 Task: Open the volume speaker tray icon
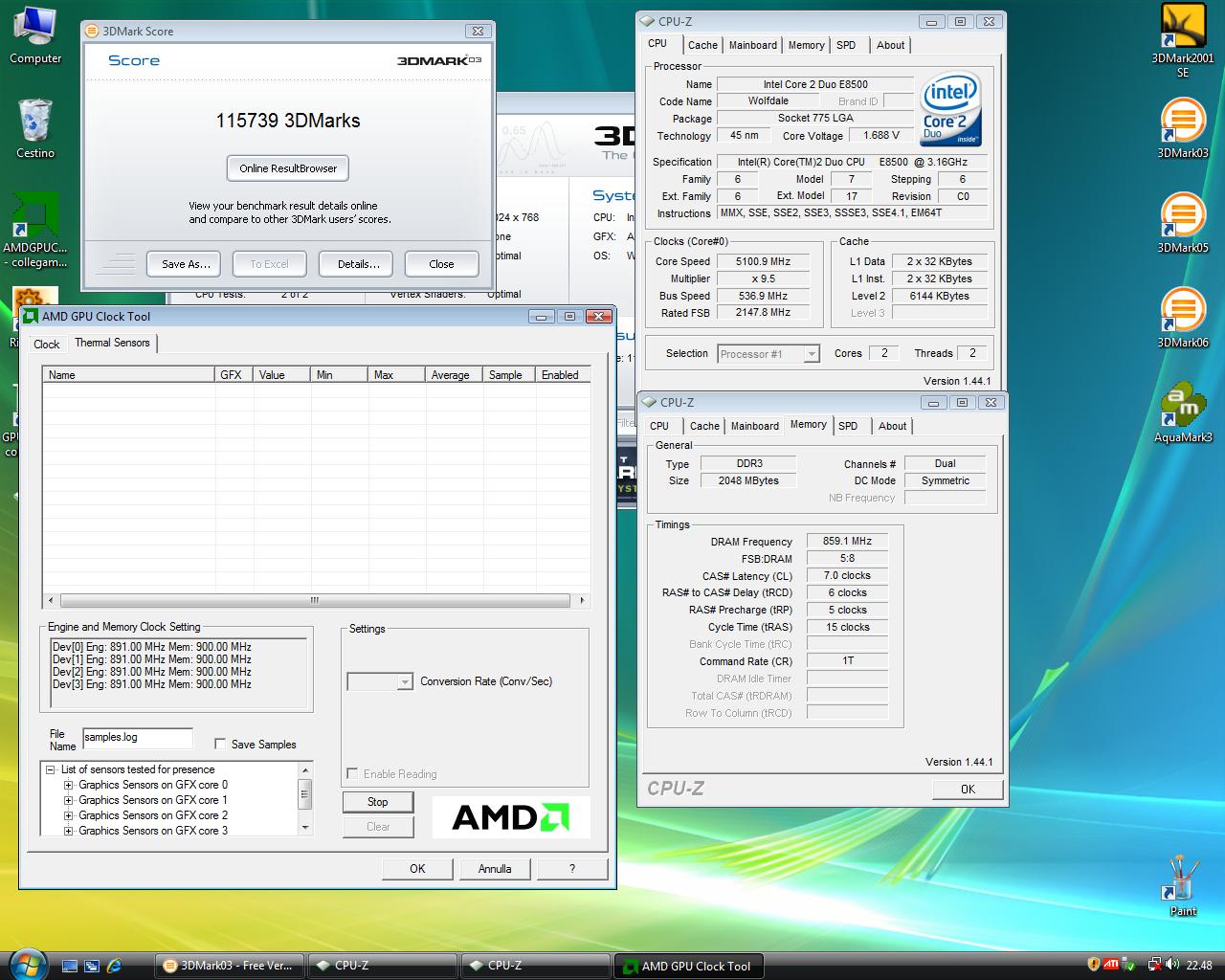1172,965
